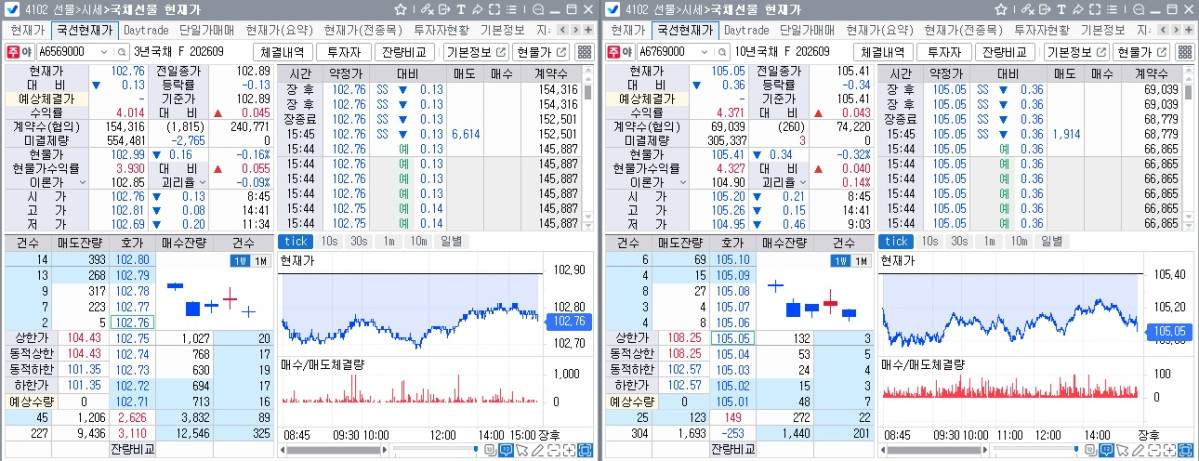The width and height of the screenshot is (1199, 461).
Task: Expand 괴리율 dropdown in 10년국채 window
Action: (801, 183)
